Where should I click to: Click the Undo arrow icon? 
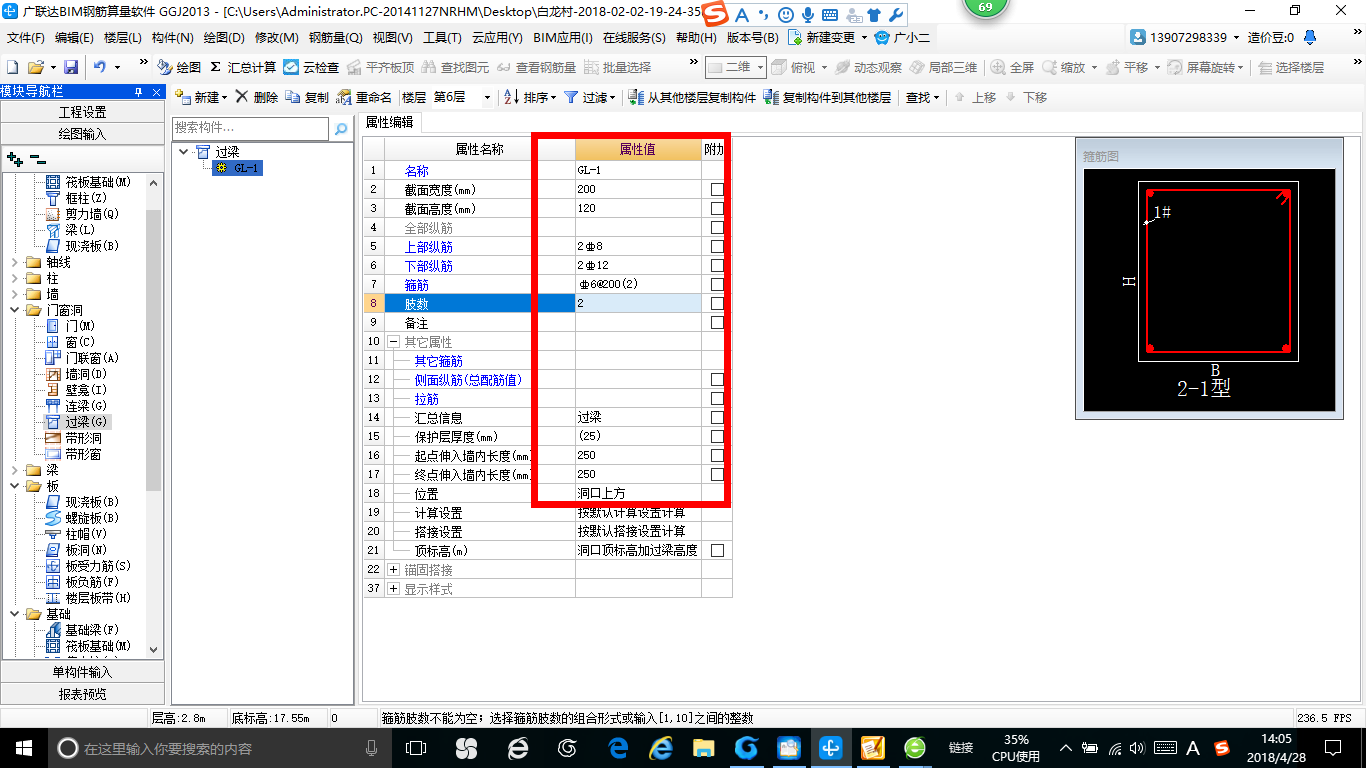click(100, 67)
